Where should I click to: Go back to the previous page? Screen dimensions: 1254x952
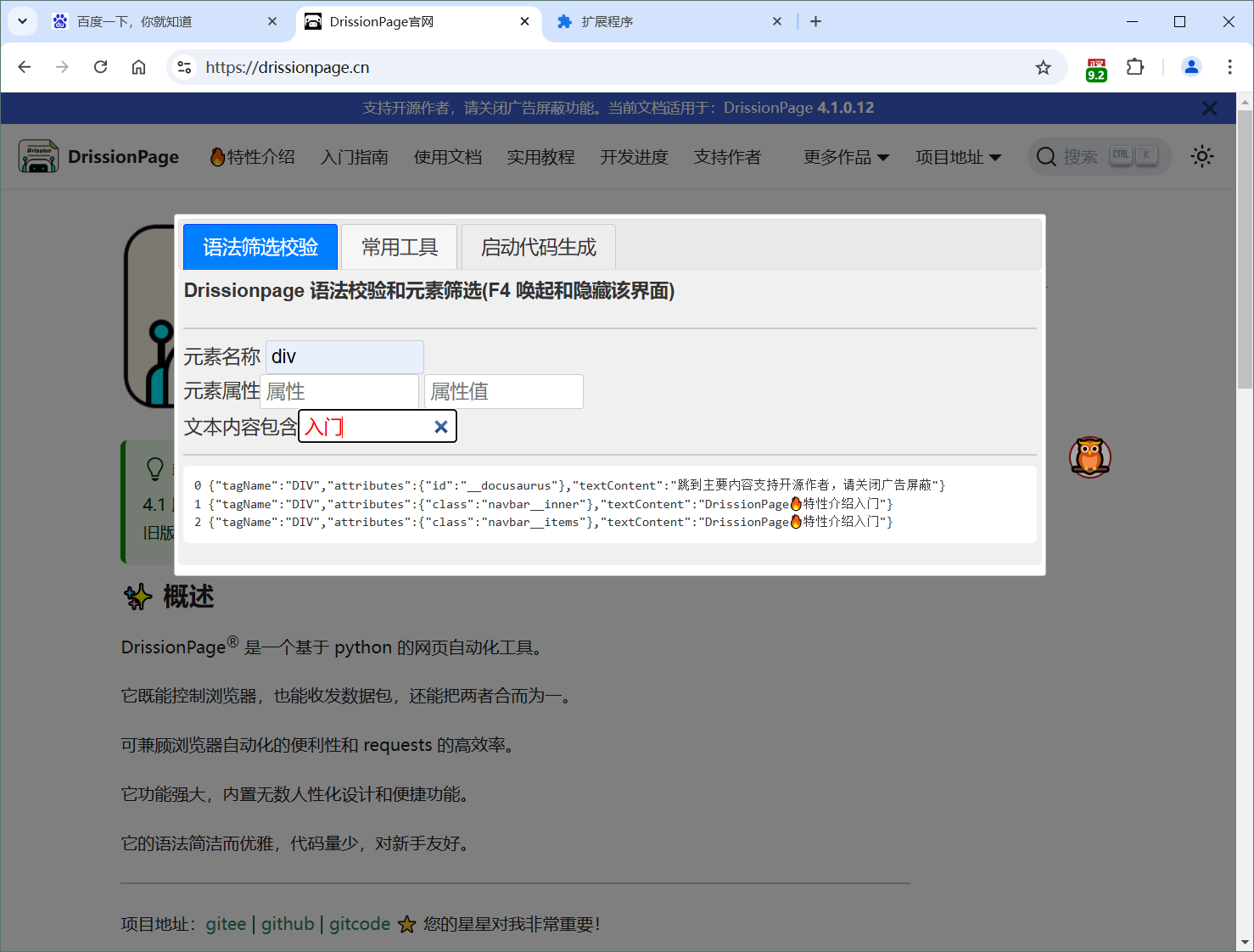tap(25, 67)
